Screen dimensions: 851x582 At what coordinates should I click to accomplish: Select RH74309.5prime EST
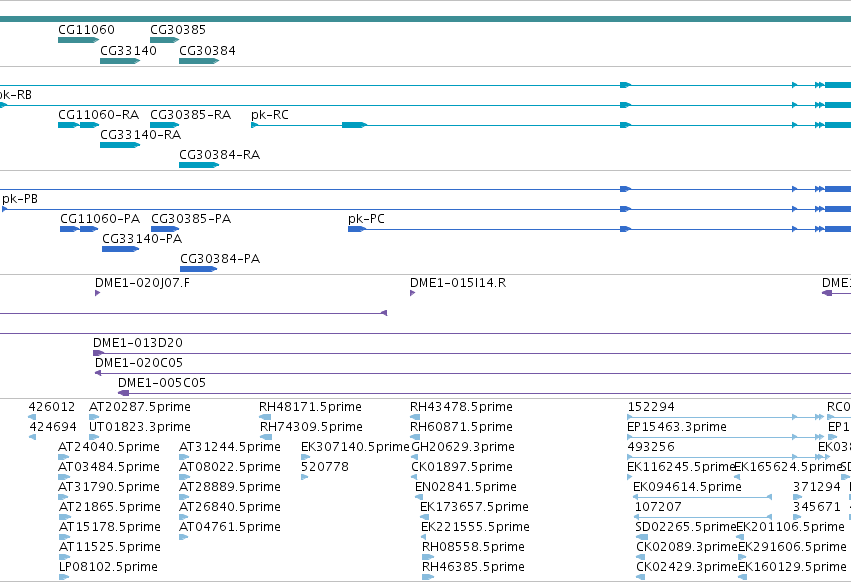pos(266,437)
